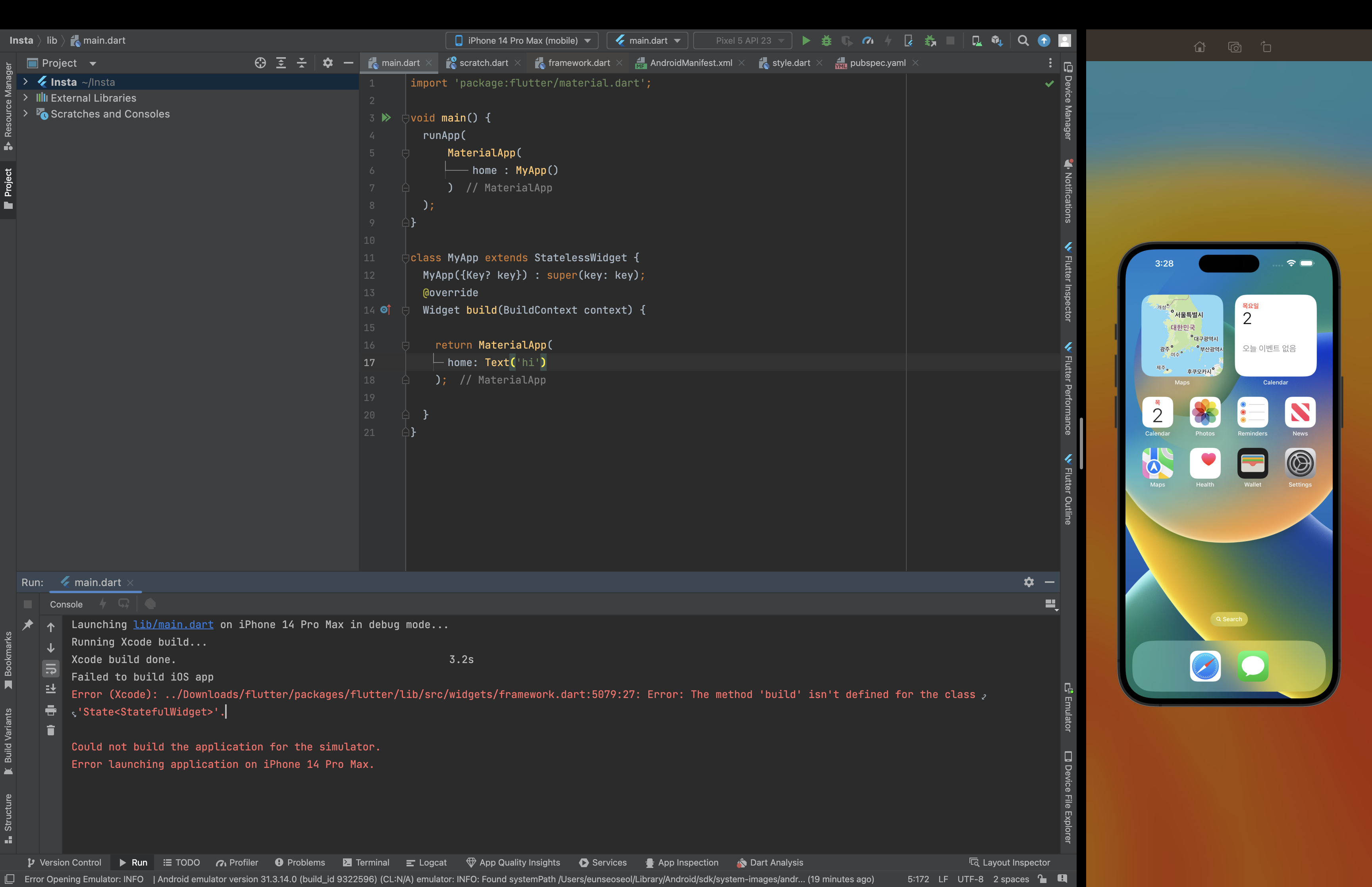Click the lib/main.dart link in console
1372x887 pixels.
pyautogui.click(x=173, y=625)
